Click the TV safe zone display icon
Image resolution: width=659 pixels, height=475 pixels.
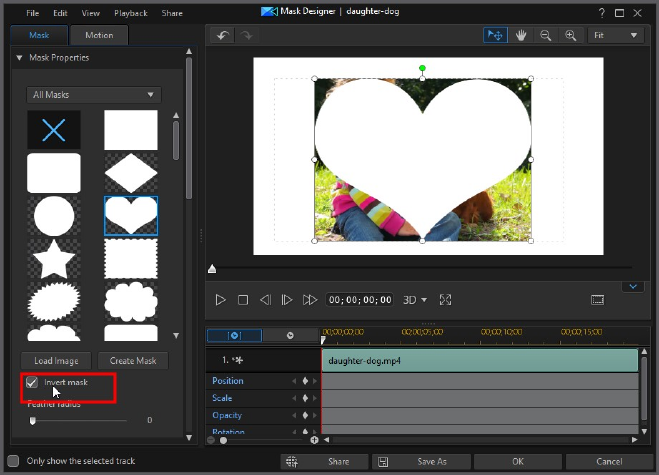point(597,300)
